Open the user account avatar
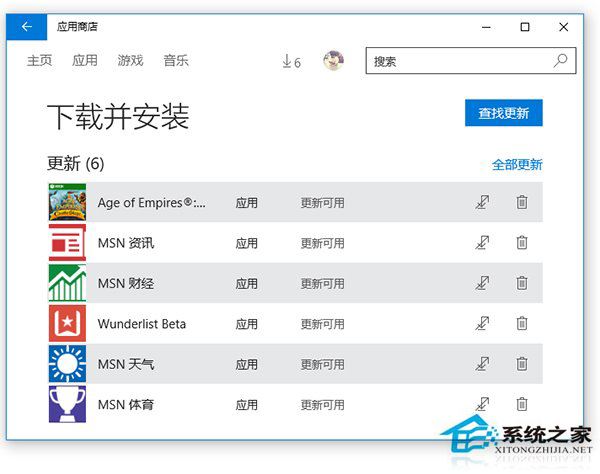The height and width of the screenshot is (474, 600). 333,60
